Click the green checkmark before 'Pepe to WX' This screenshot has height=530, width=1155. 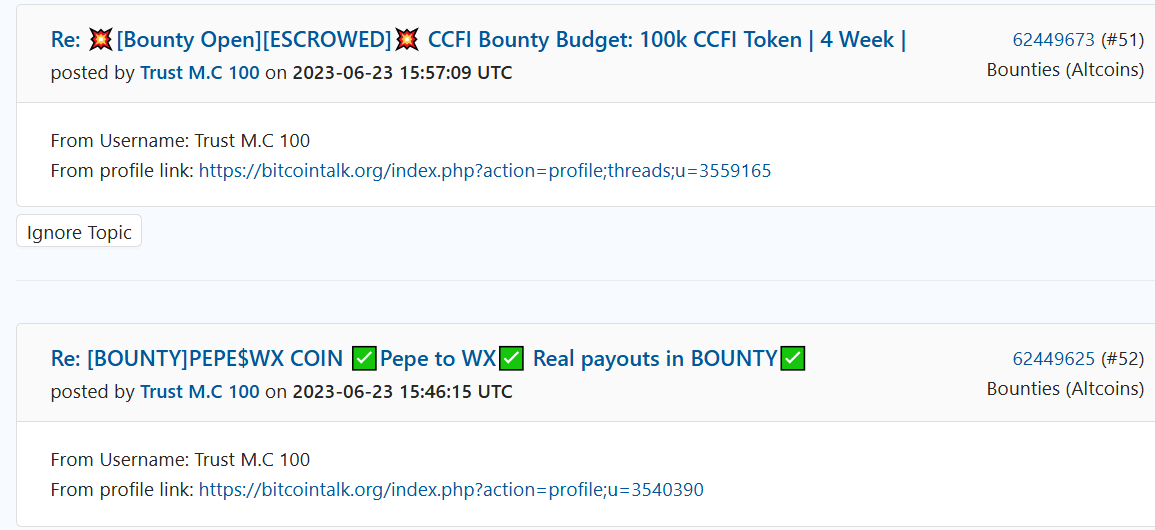[365, 358]
